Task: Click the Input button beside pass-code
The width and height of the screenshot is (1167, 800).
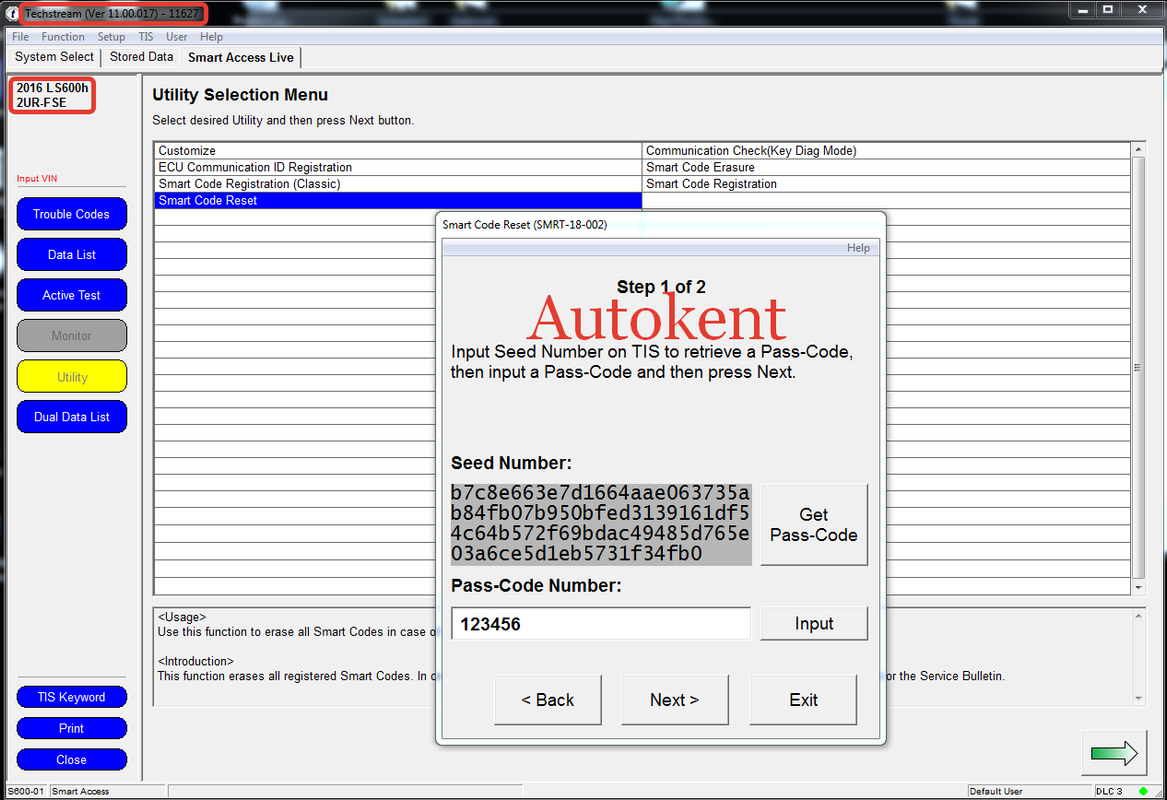Action: [813, 624]
